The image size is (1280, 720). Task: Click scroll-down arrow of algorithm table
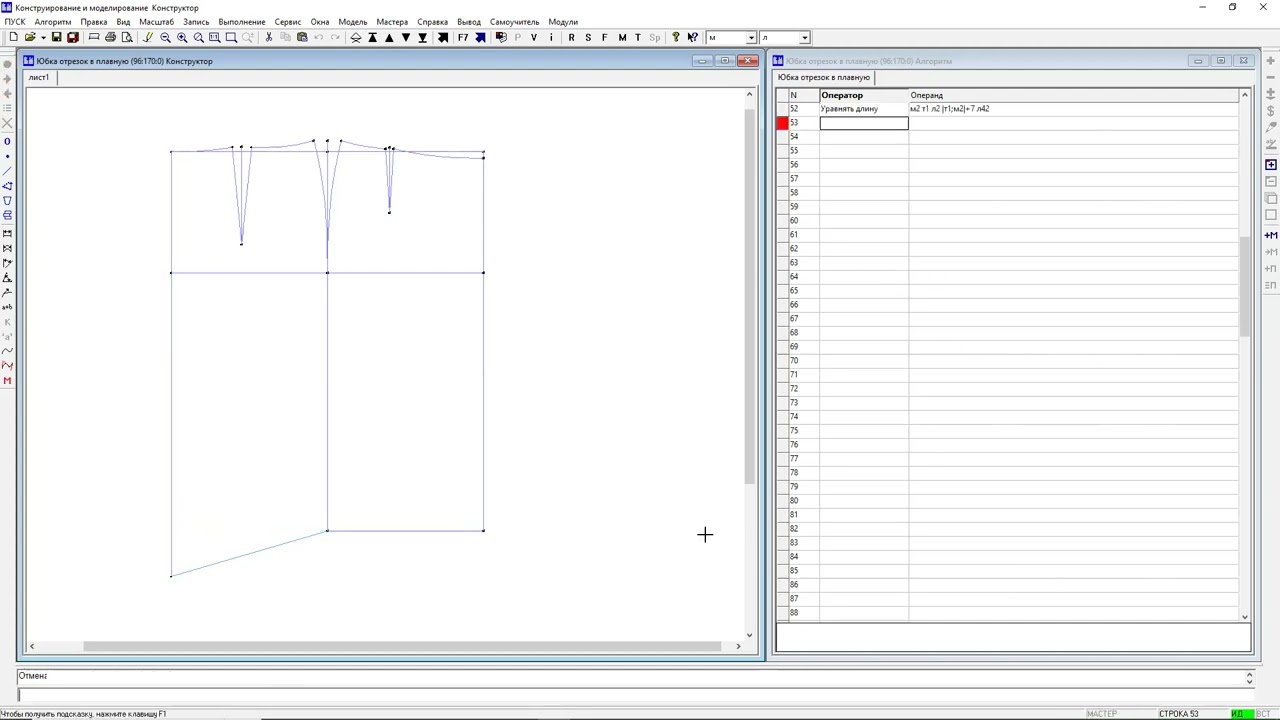(1245, 617)
